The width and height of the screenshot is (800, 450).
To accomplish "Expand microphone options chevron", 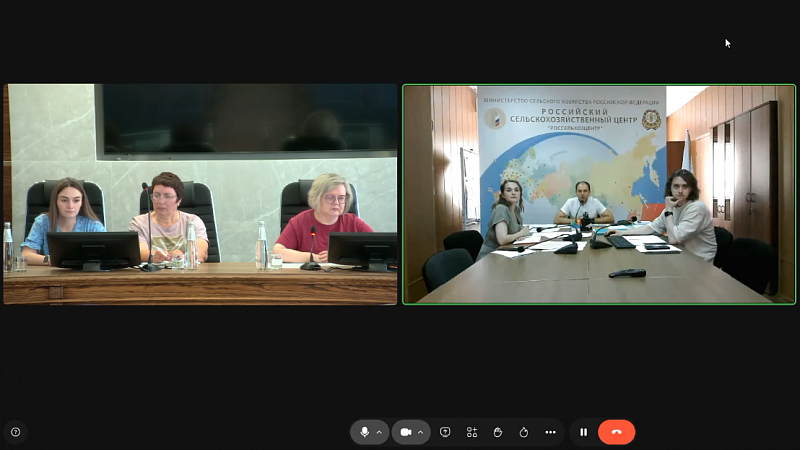I will click(x=379, y=432).
